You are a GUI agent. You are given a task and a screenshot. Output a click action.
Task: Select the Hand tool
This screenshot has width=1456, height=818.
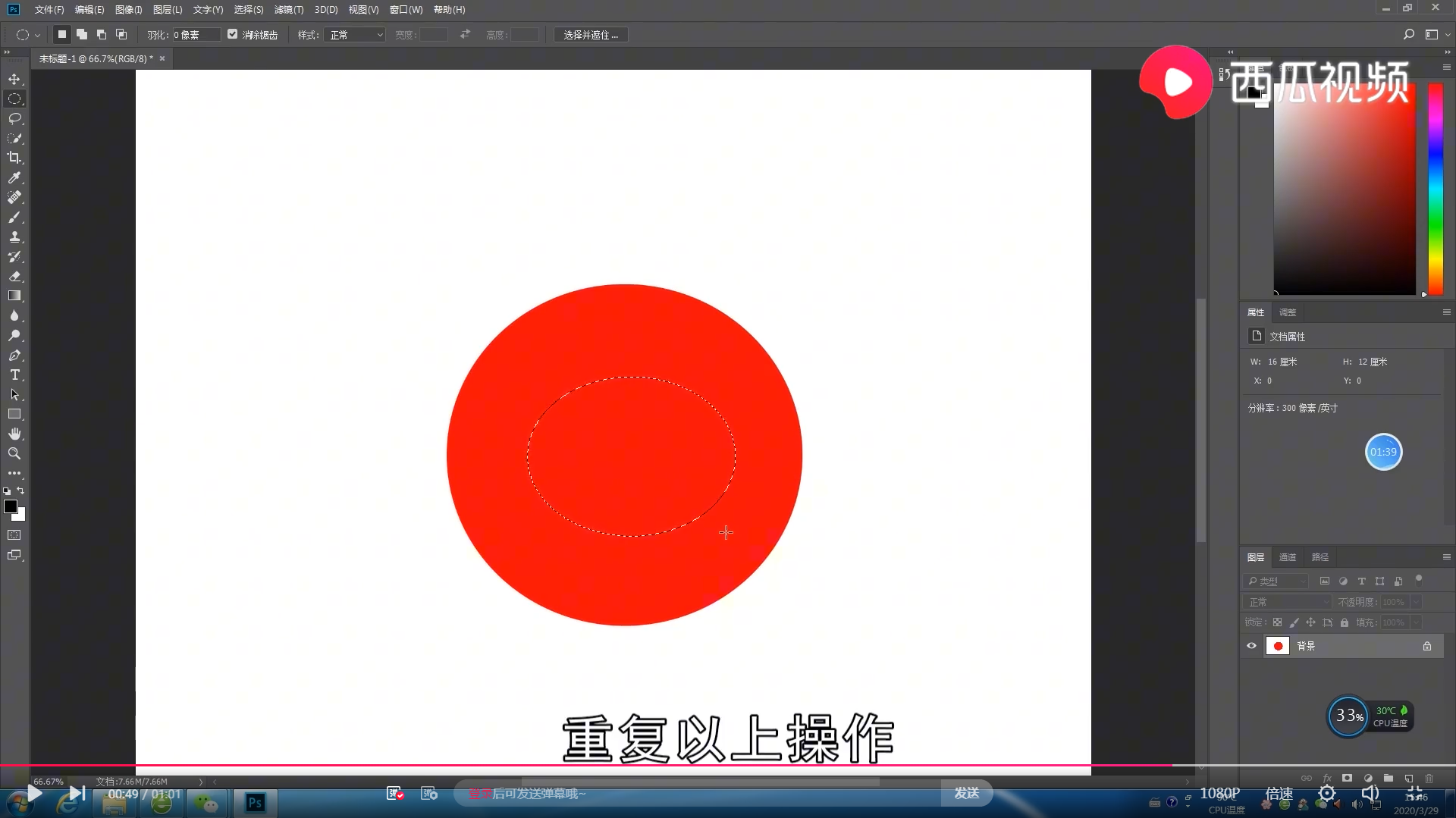(15, 434)
